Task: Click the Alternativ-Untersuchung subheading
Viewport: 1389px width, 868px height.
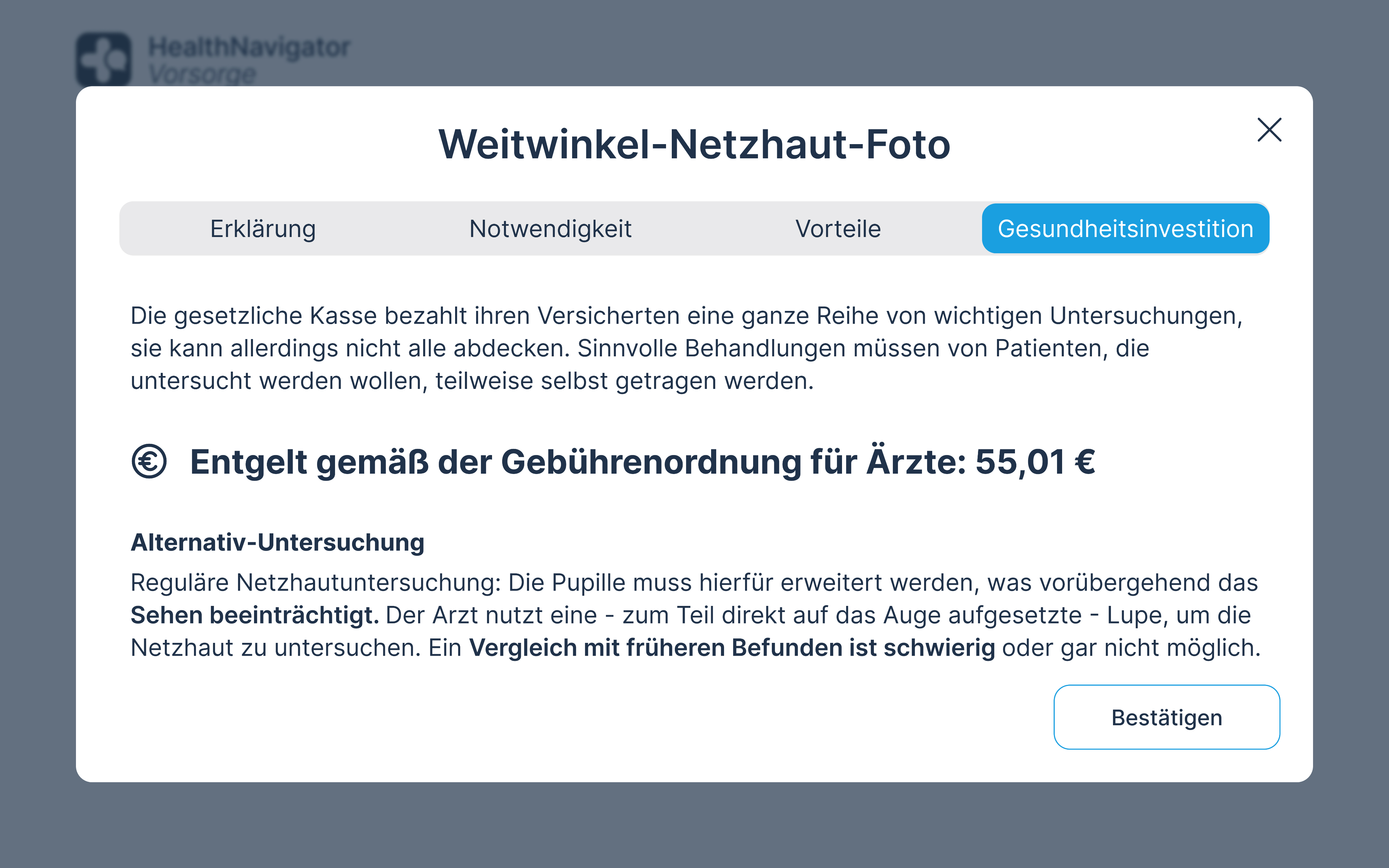Action: (x=277, y=542)
